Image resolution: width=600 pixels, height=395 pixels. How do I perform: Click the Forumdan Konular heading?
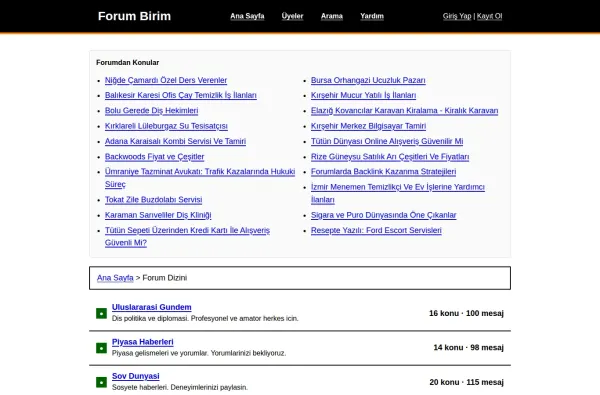point(127,62)
